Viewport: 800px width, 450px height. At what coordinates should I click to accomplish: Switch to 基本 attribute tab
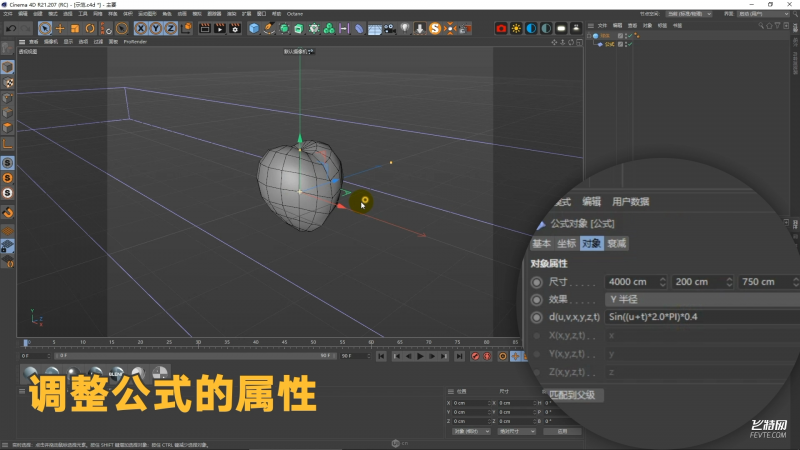[x=541, y=244]
